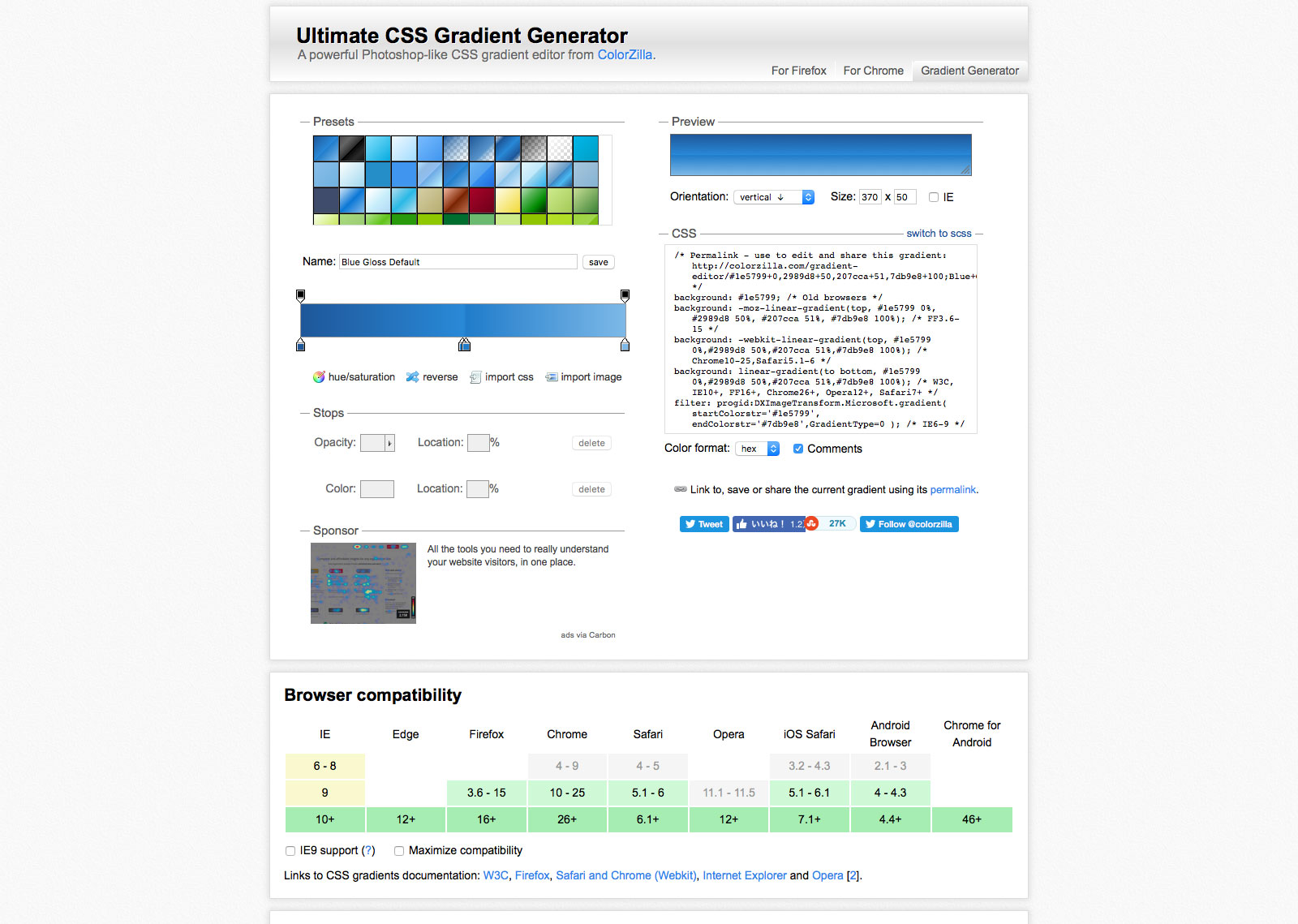Click the red StumbleUpon share icon
The image size is (1298, 924).
811,524
